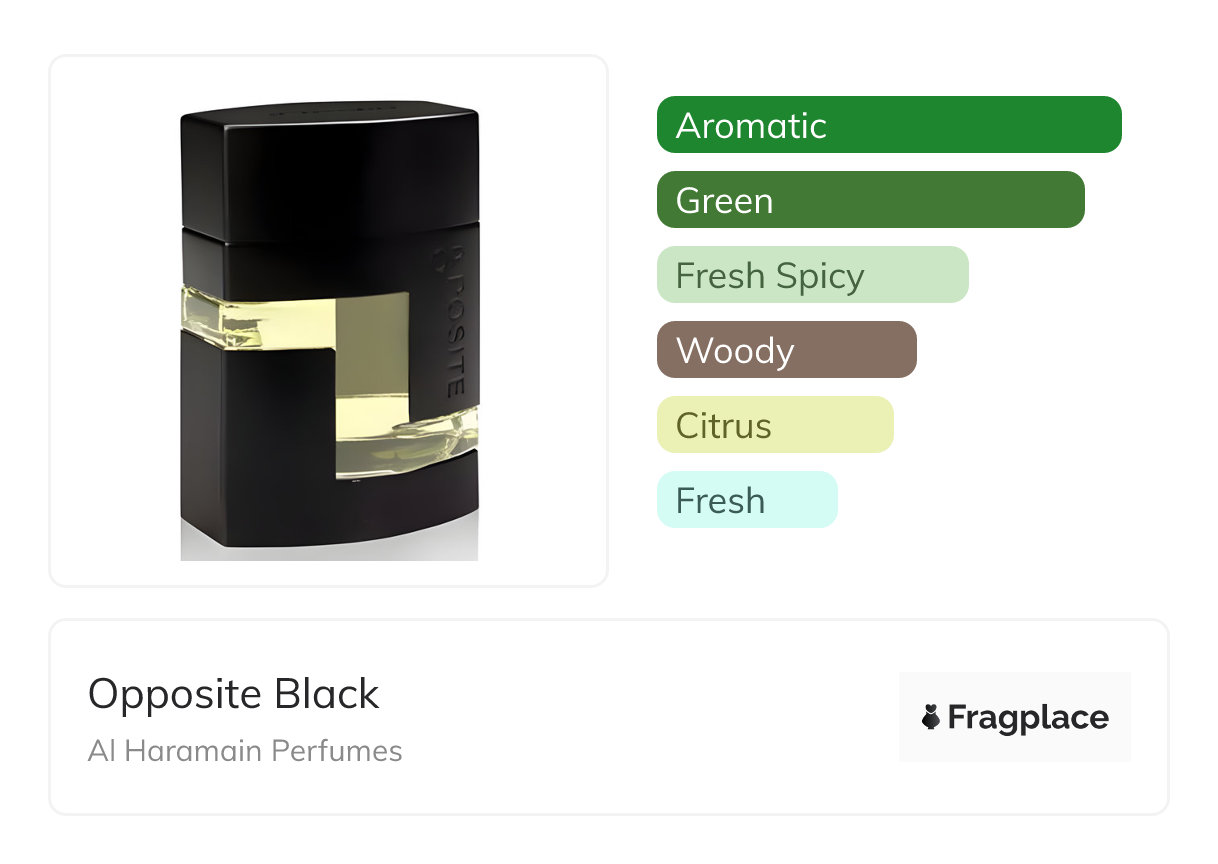Select the Green accord bar
This screenshot has width=1218, height=864.
tap(870, 200)
